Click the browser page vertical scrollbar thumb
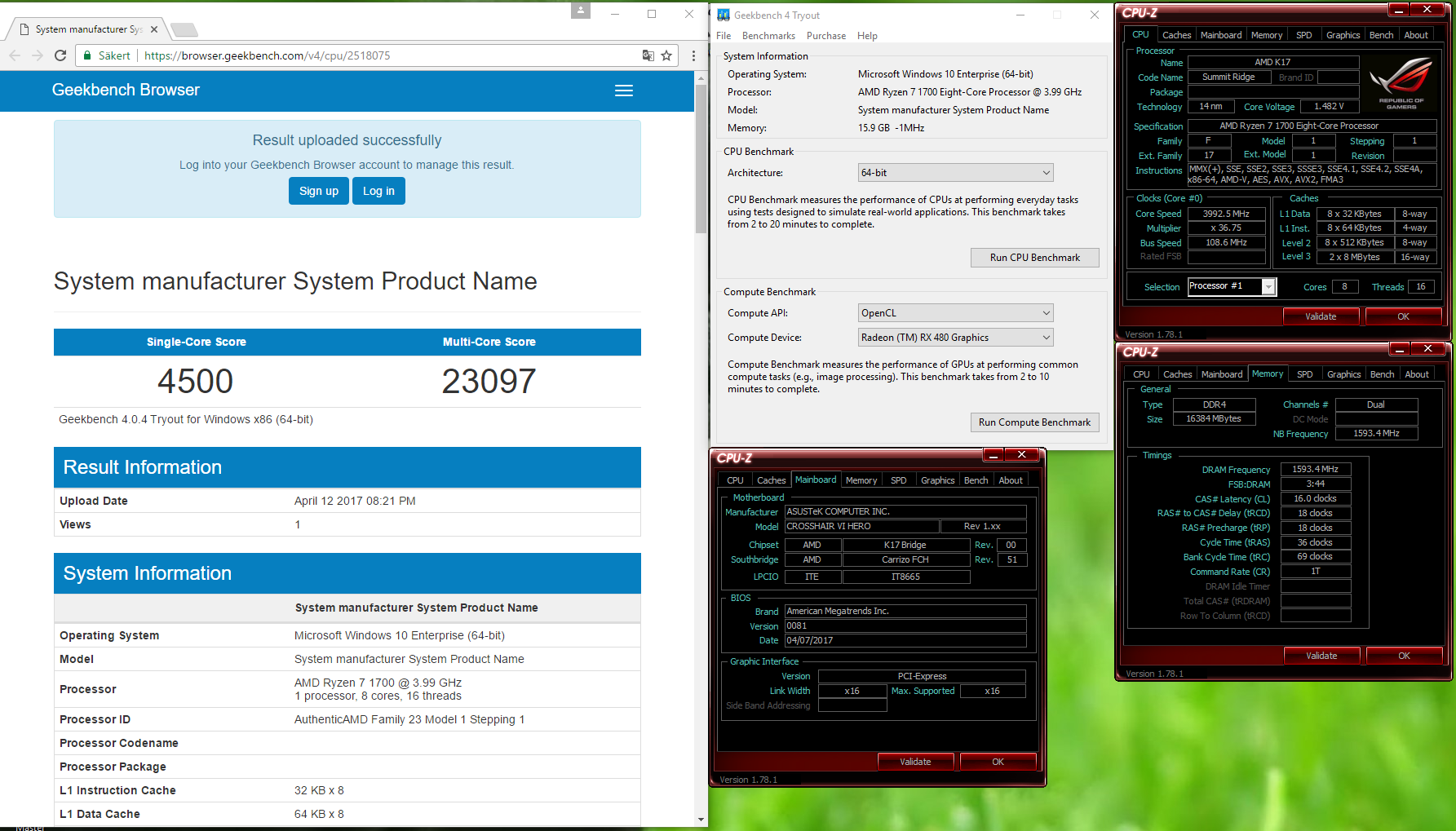The height and width of the screenshot is (831, 1456). (x=701, y=159)
